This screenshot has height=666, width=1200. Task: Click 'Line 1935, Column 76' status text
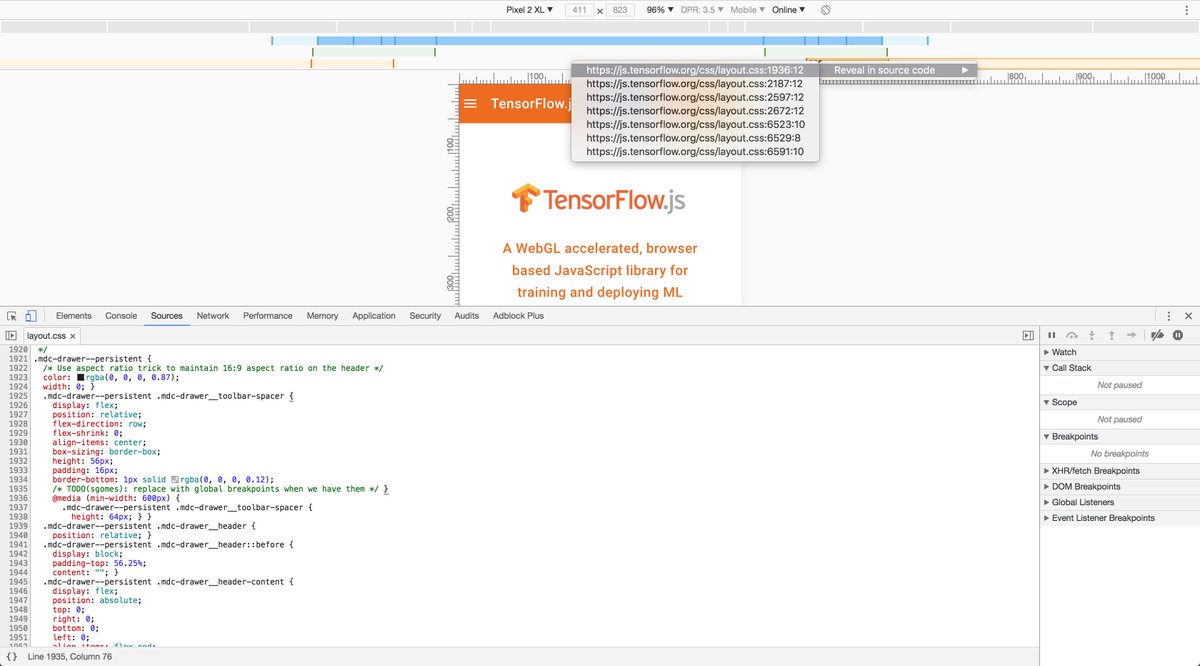[69, 657]
